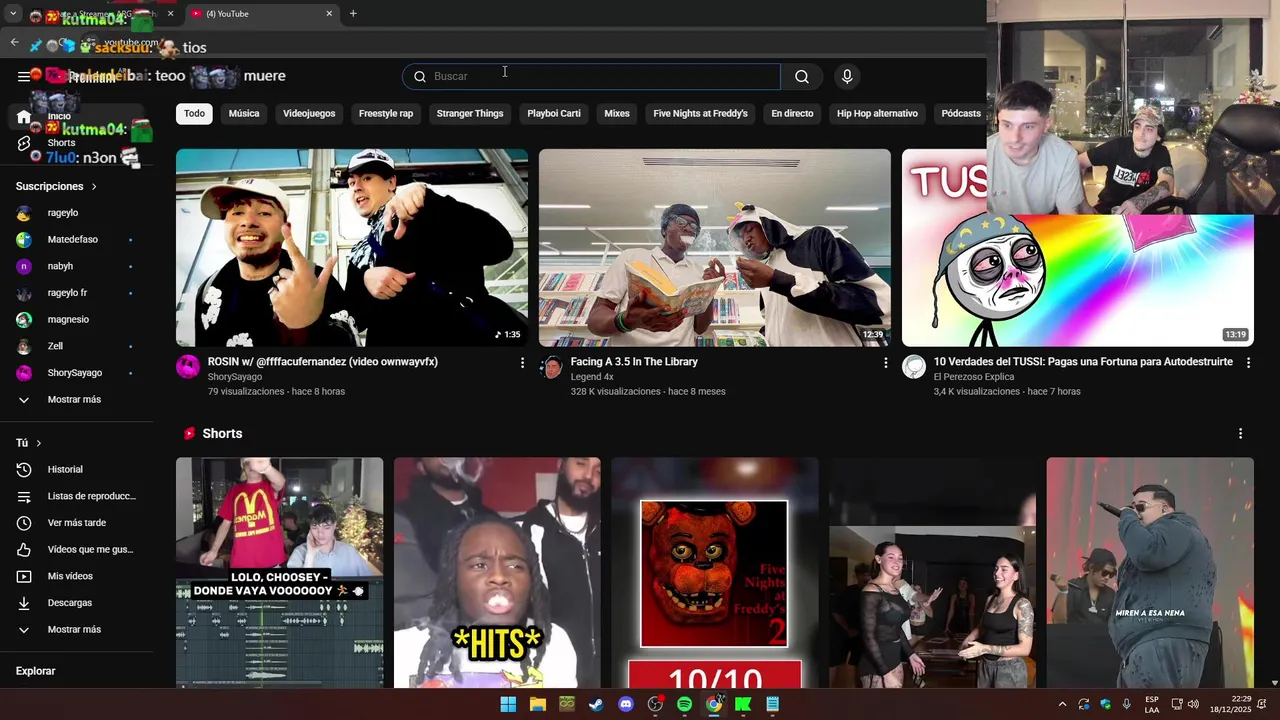Select the Todo filter chip
1280x720 pixels.
click(194, 114)
